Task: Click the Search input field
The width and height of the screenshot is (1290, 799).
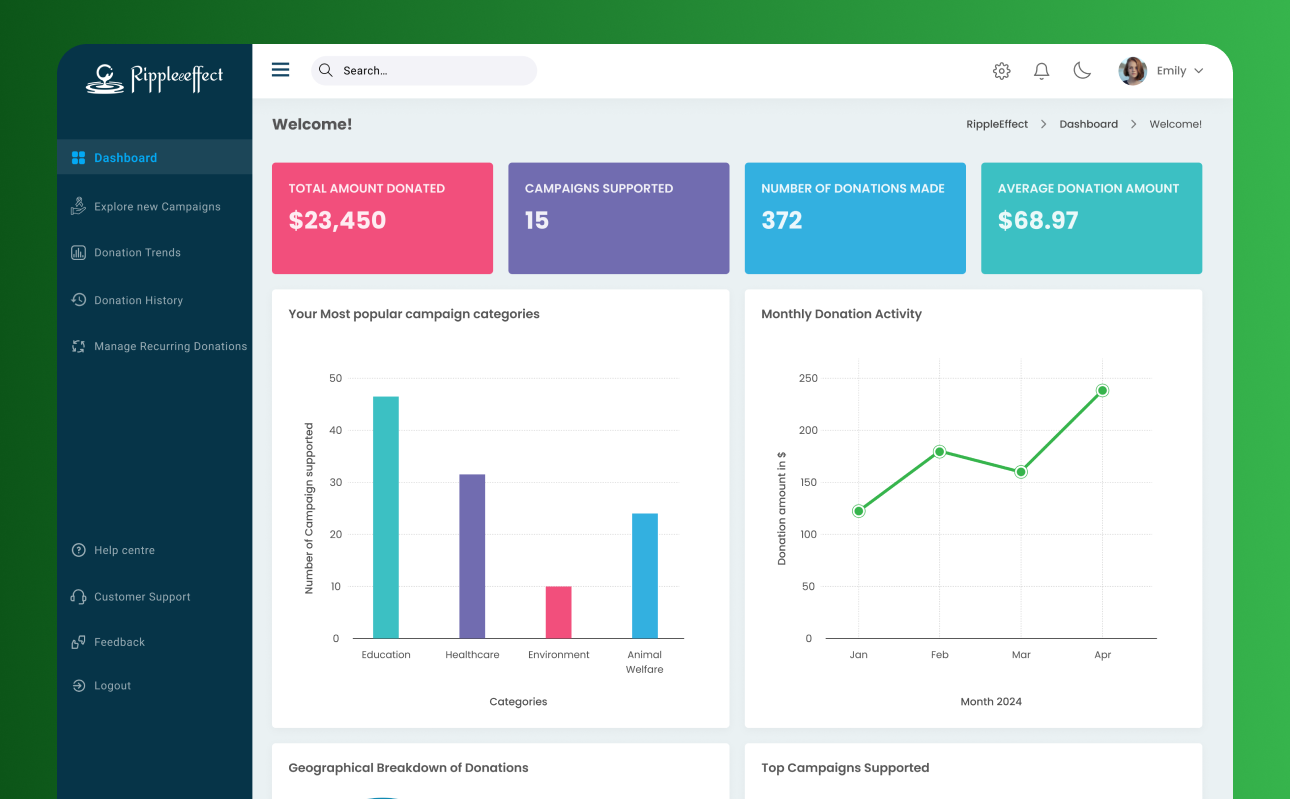Action: click(430, 71)
